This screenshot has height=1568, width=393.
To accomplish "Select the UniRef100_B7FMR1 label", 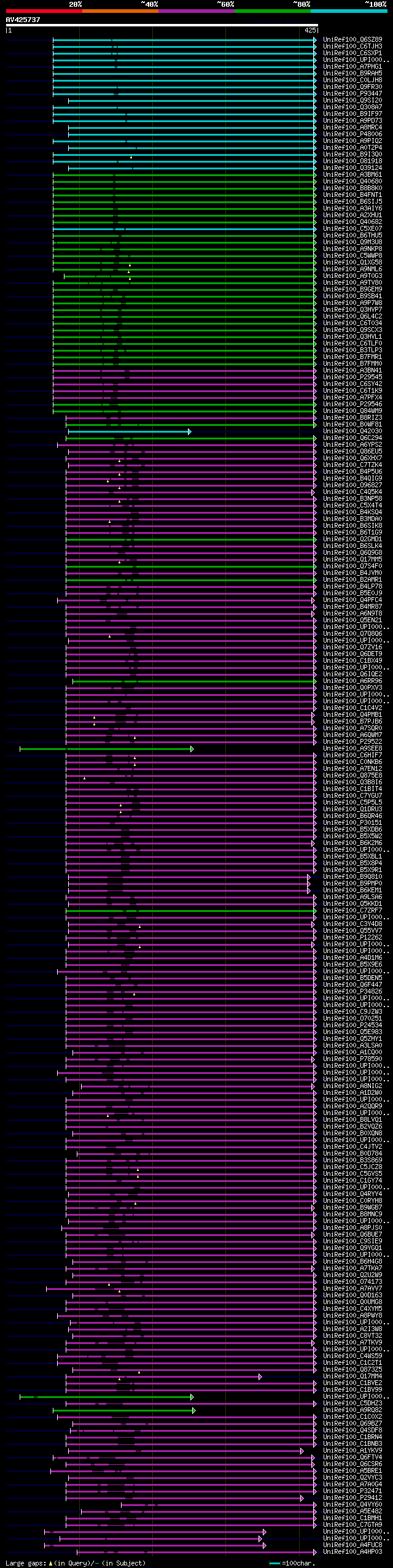I will [352, 357].
